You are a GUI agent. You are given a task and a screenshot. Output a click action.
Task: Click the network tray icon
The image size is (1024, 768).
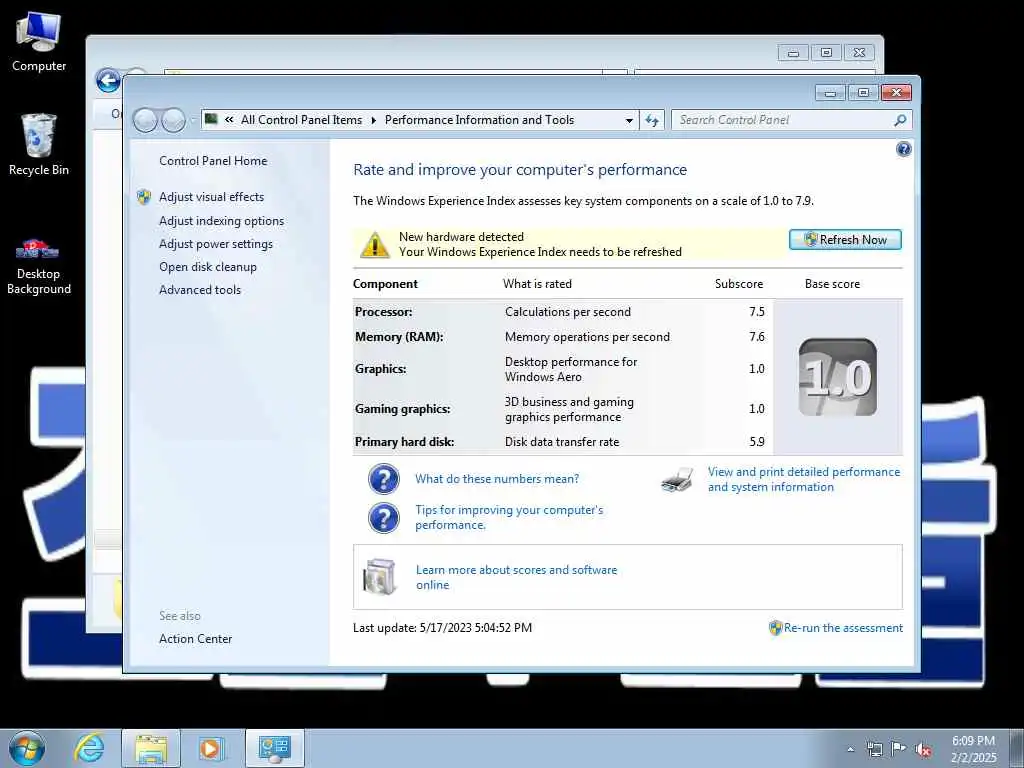pyautogui.click(x=874, y=750)
